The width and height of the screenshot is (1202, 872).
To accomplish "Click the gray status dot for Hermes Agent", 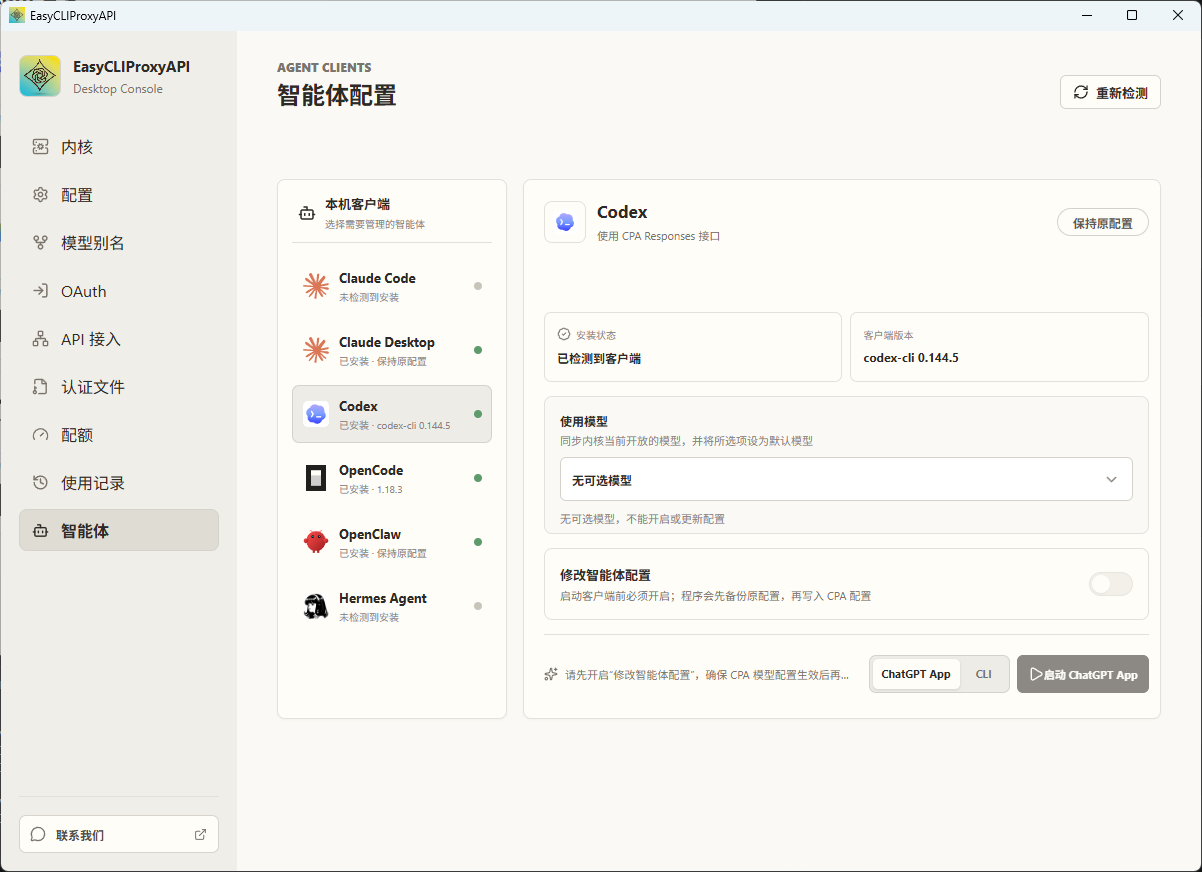I will click(x=478, y=606).
